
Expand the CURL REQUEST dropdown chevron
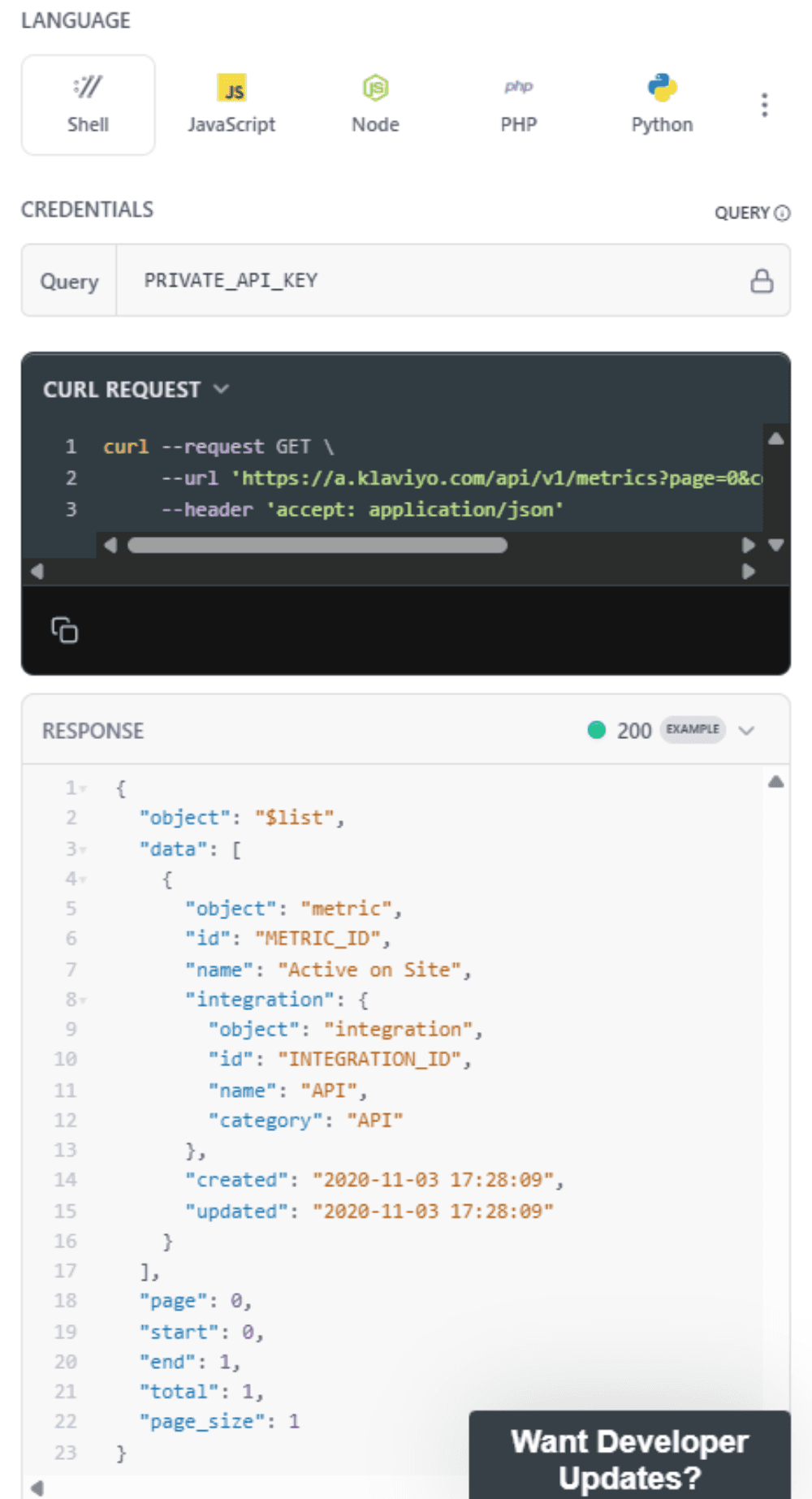[221, 389]
